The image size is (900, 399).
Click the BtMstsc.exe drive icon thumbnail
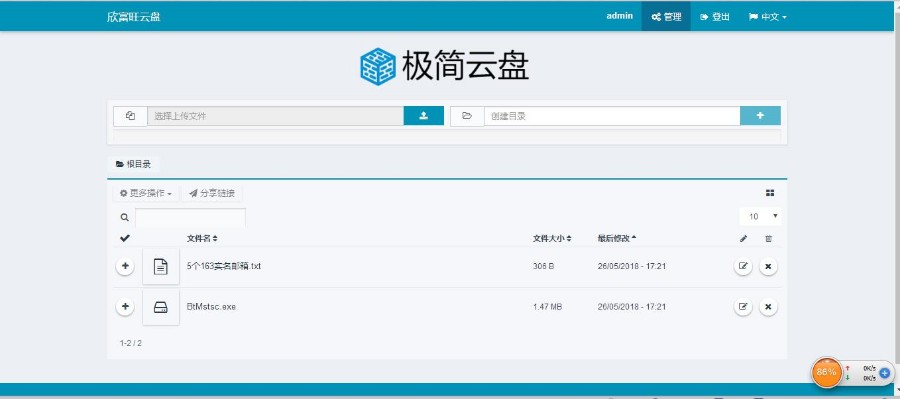click(x=161, y=308)
